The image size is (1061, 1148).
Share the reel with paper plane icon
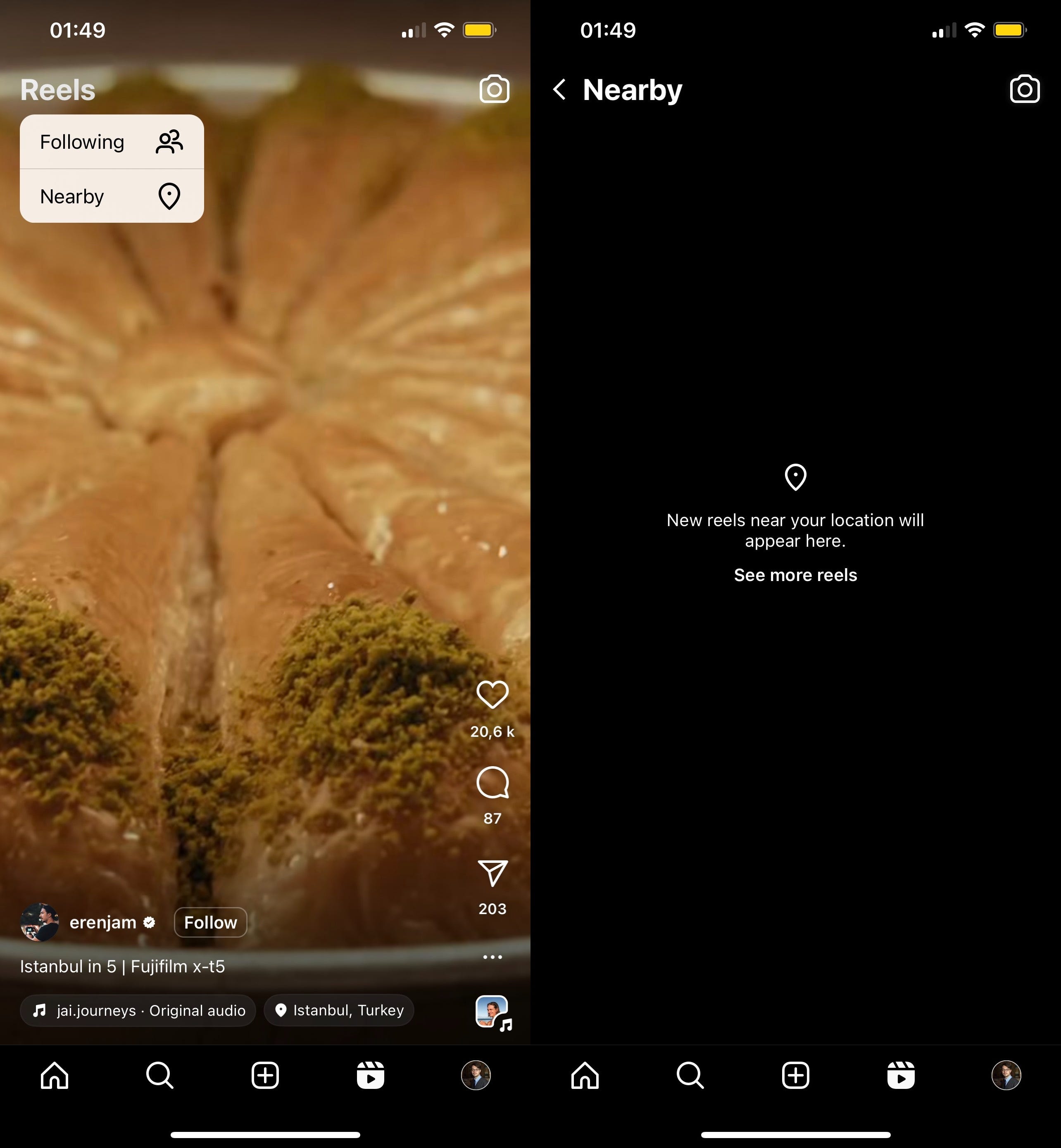(492, 873)
